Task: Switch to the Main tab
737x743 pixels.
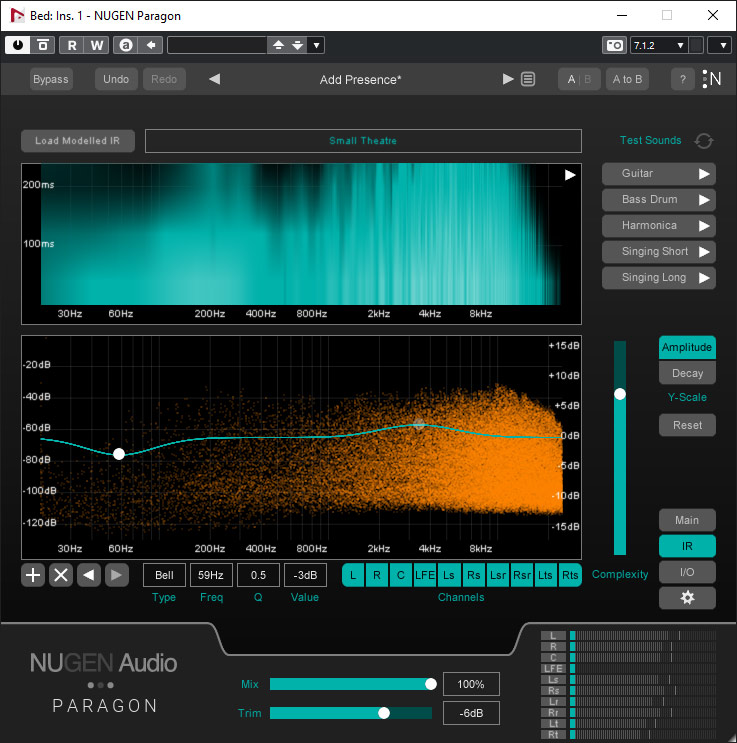Action: click(687, 520)
